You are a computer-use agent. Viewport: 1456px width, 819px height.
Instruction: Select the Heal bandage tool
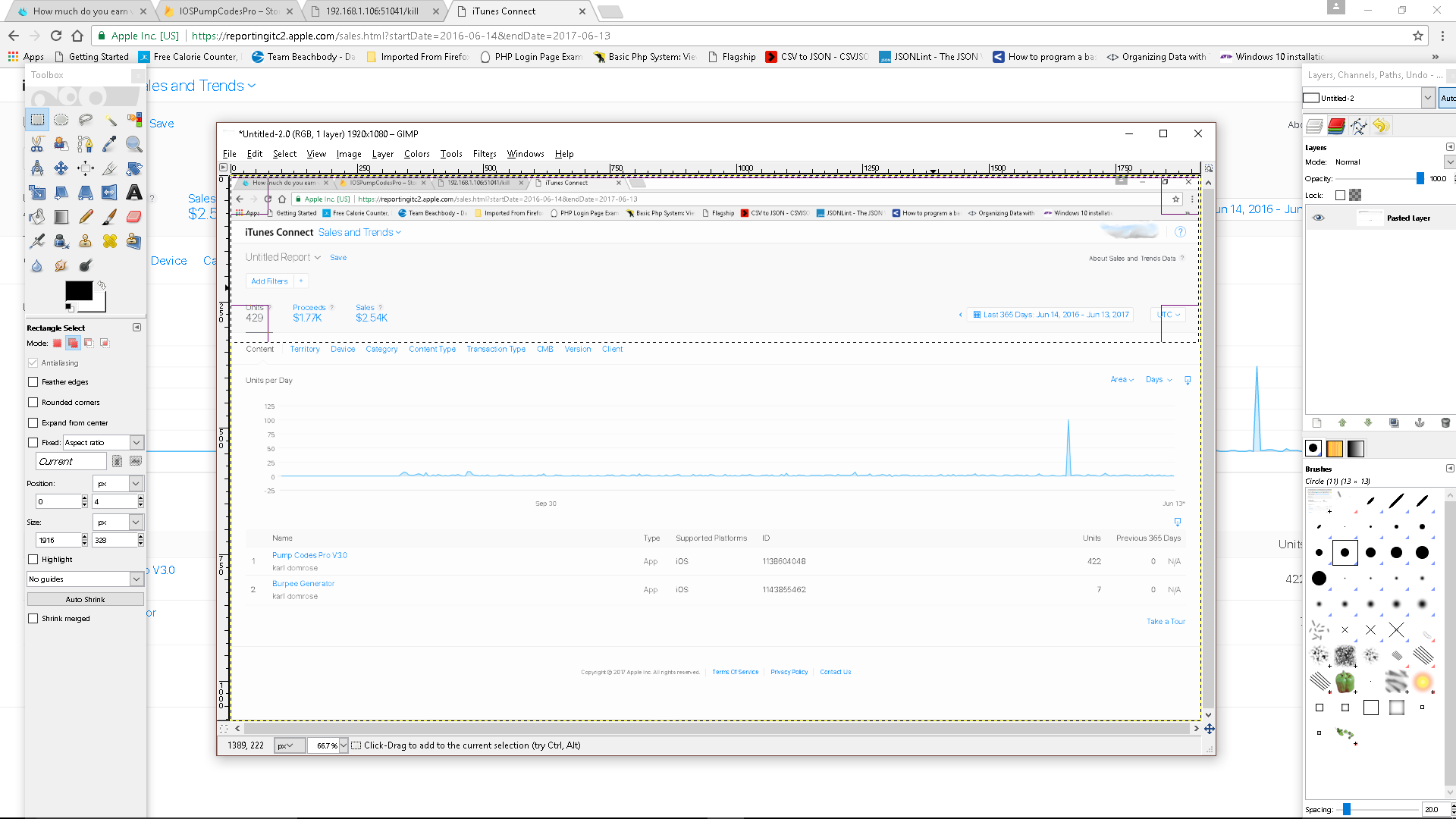tap(110, 241)
